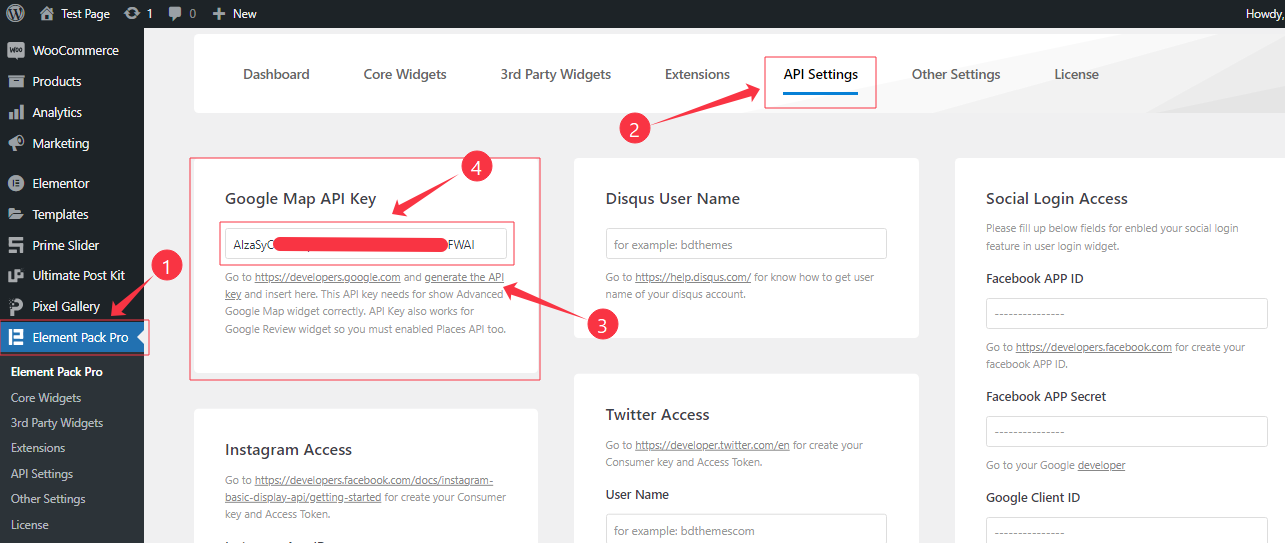The height and width of the screenshot is (543, 1285).
Task: Open the Test Page home icon
Action: pos(47,14)
